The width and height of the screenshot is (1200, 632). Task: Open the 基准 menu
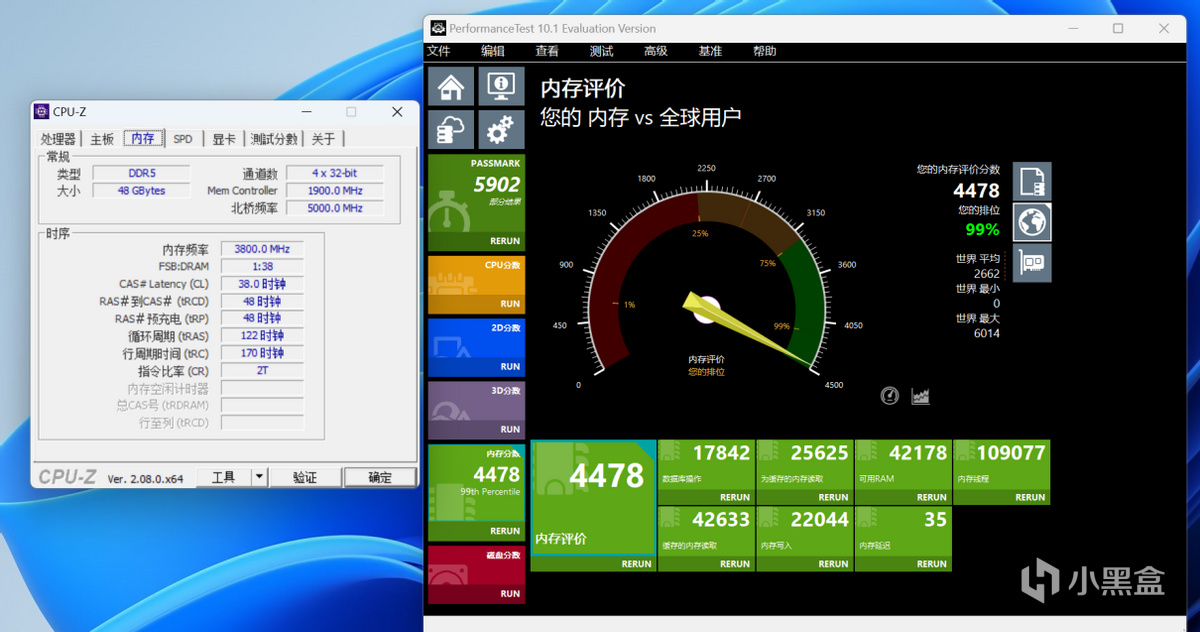coord(710,51)
